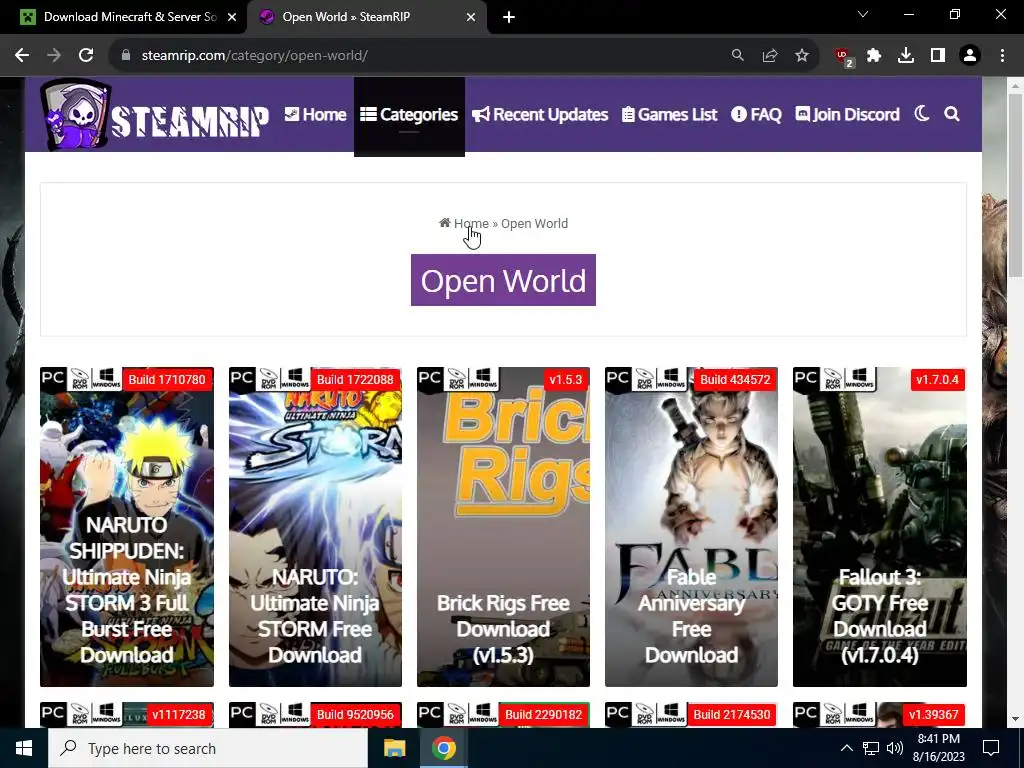Image resolution: width=1024 pixels, height=768 pixels.
Task: Open the Games List page
Action: [x=669, y=114]
